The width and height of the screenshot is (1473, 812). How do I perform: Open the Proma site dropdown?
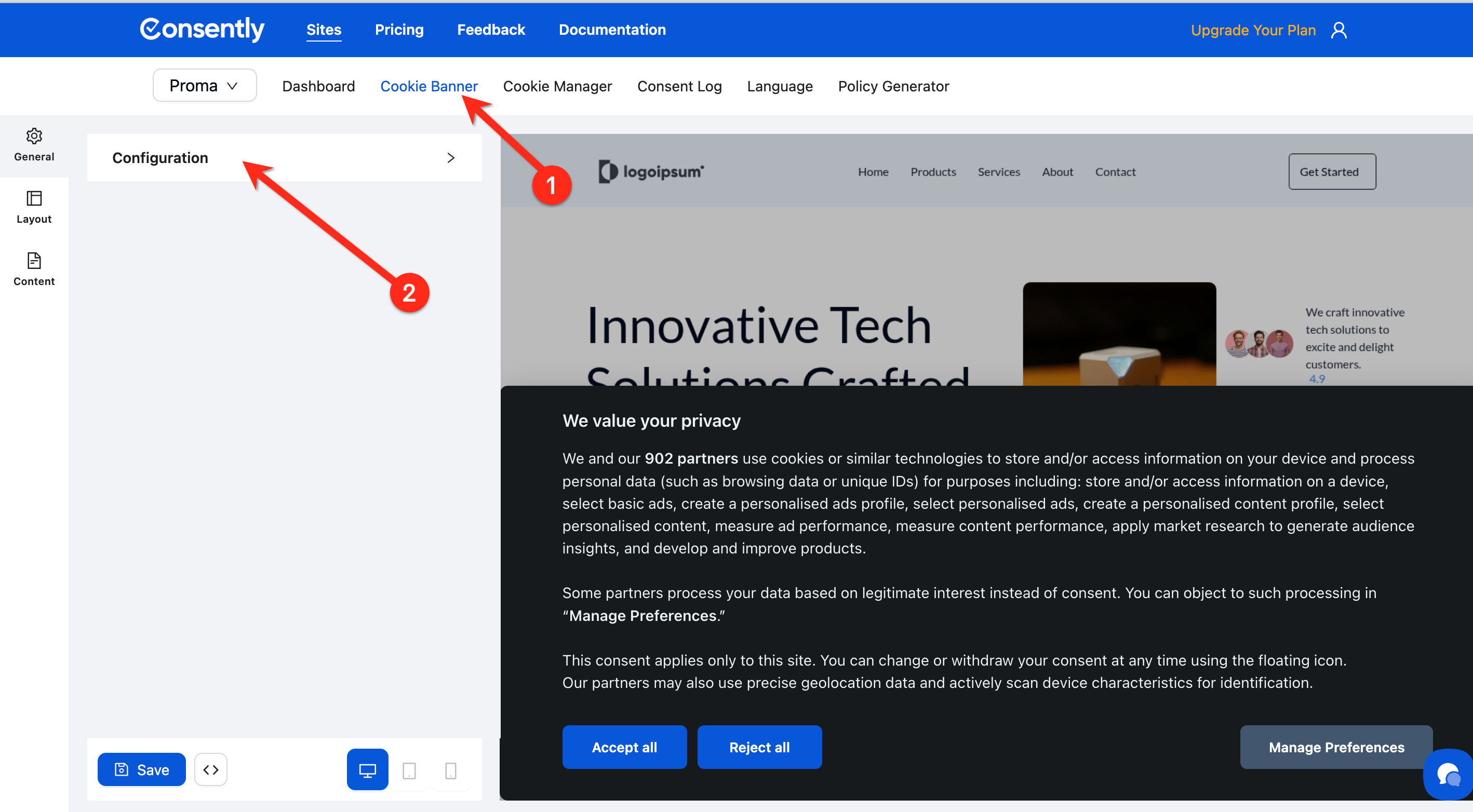click(204, 86)
